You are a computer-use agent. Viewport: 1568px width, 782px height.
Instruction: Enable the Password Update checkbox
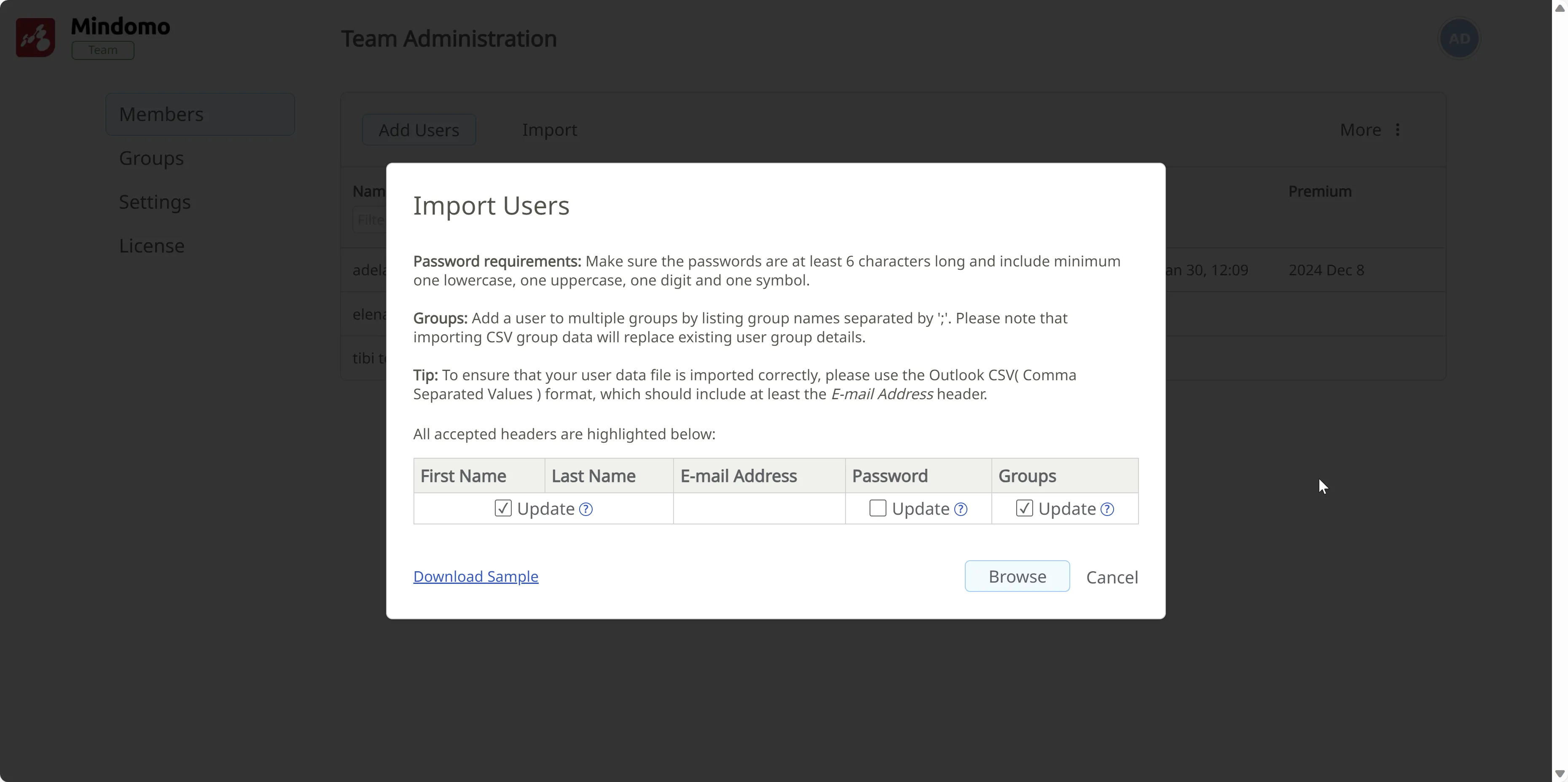pos(877,508)
